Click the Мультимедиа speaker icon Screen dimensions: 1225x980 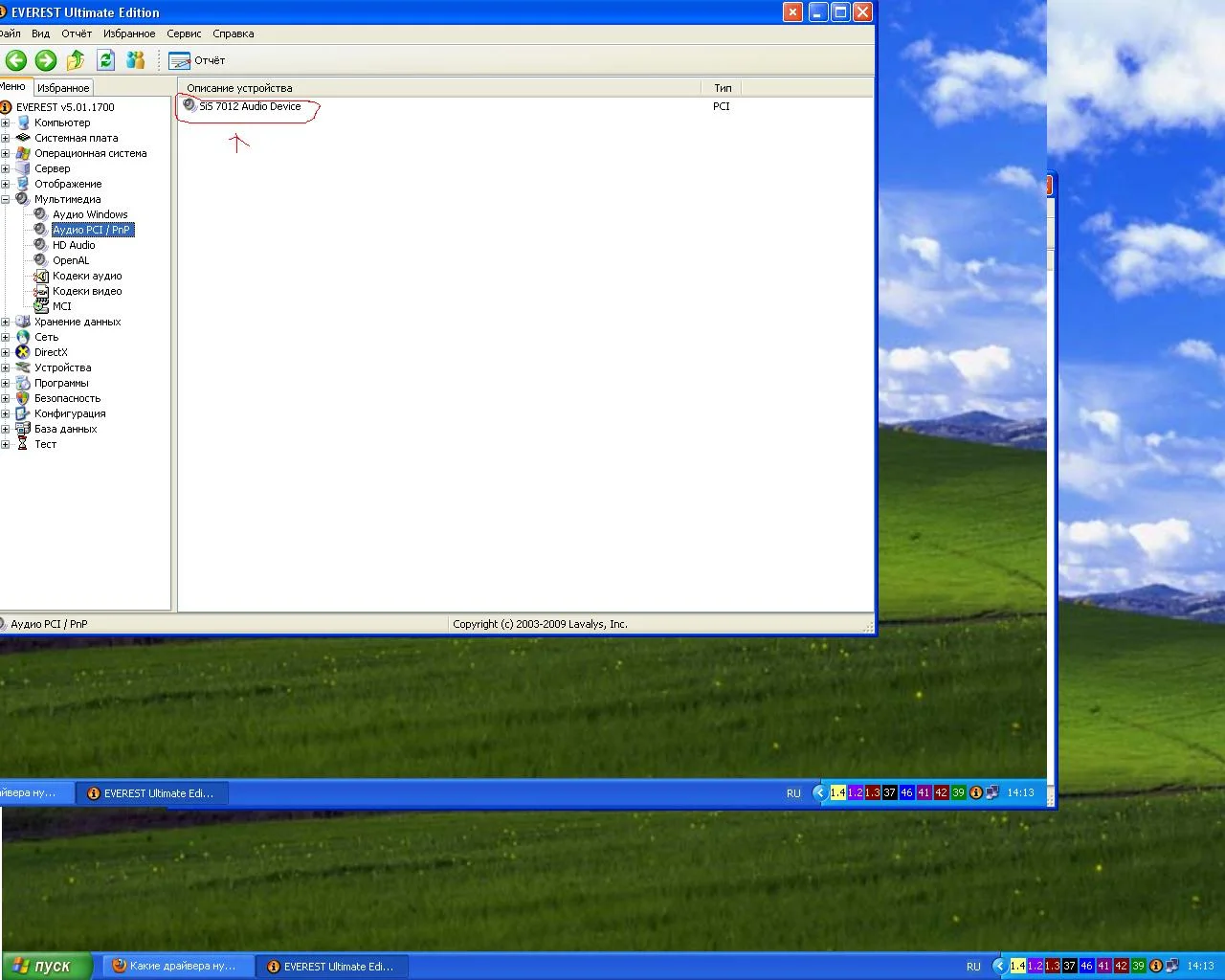pyautogui.click(x=23, y=199)
